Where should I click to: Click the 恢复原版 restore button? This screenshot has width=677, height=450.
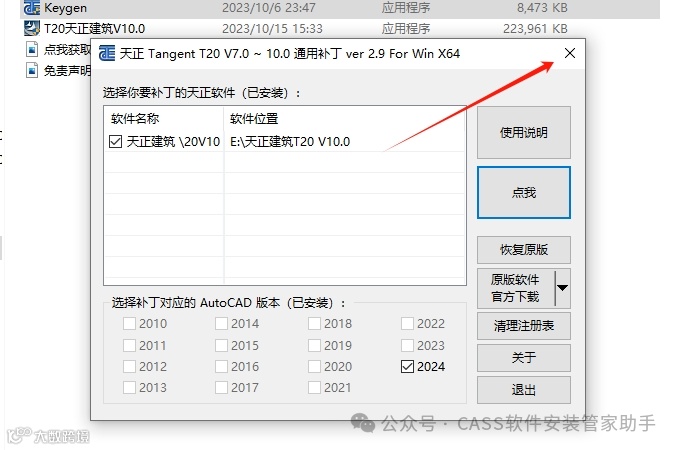(x=524, y=250)
